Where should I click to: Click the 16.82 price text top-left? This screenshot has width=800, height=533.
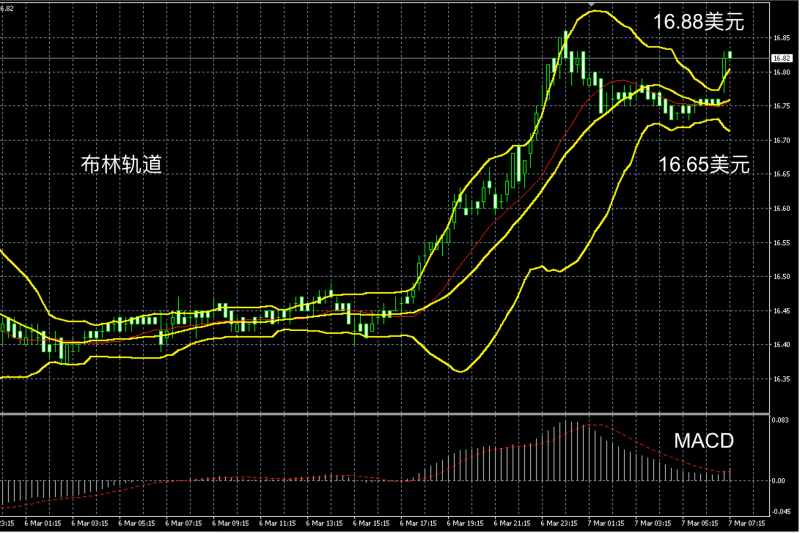pos(9,8)
